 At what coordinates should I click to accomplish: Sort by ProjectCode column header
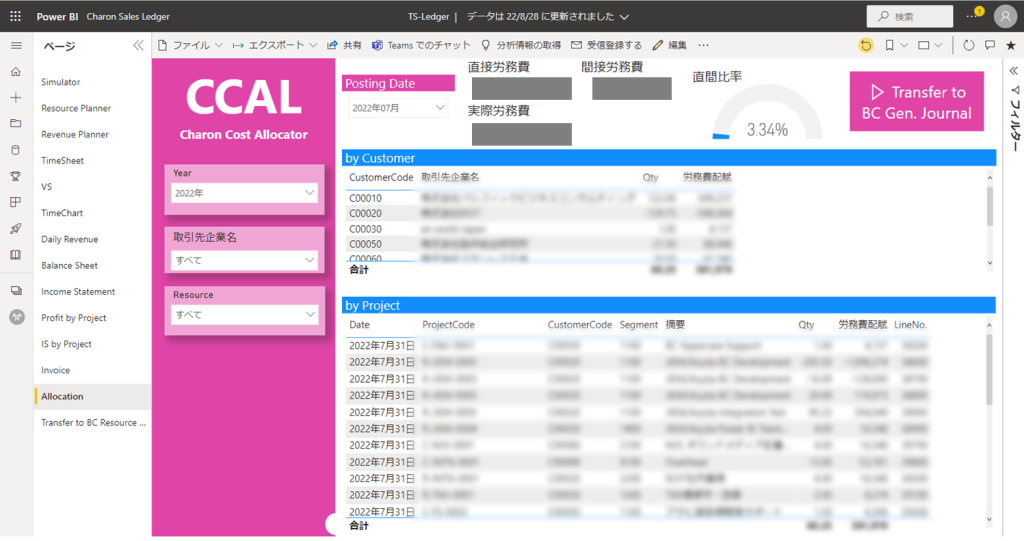[448, 325]
